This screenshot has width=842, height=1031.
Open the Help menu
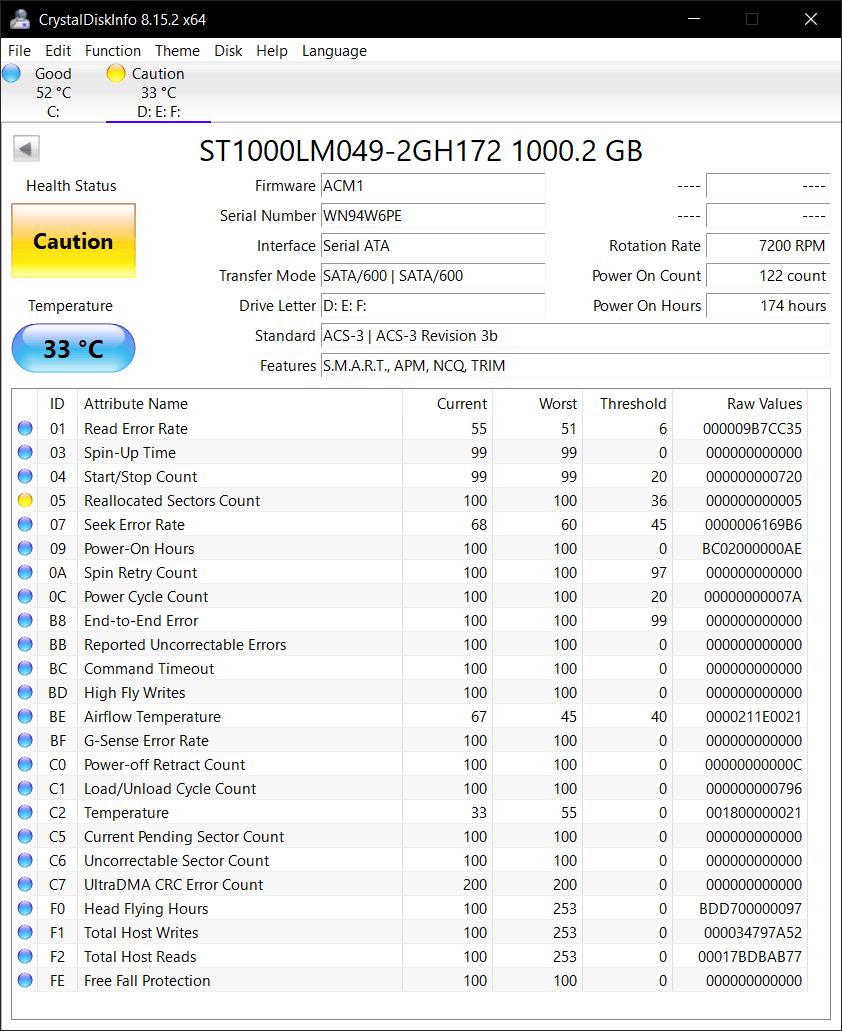click(x=272, y=50)
